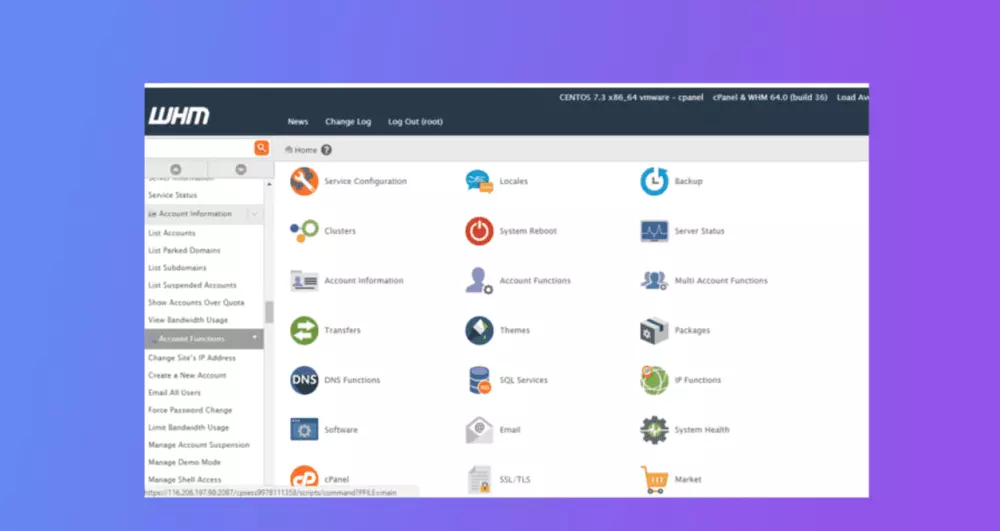1000x531 pixels.
Task: Open Manage Shell Access in sidebar
Action: click(185, 479)
